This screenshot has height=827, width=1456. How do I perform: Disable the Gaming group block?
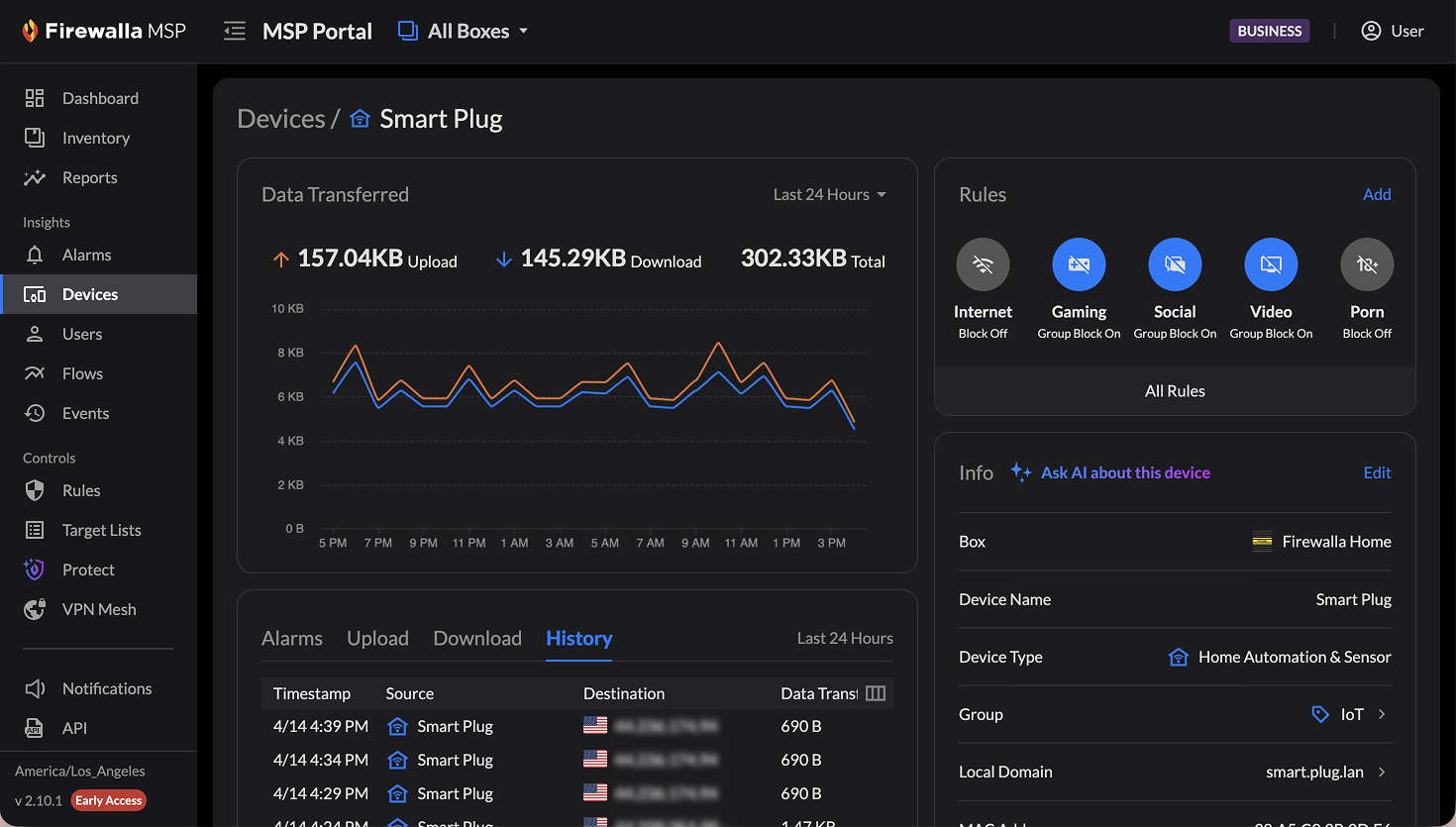(1079, 264)
